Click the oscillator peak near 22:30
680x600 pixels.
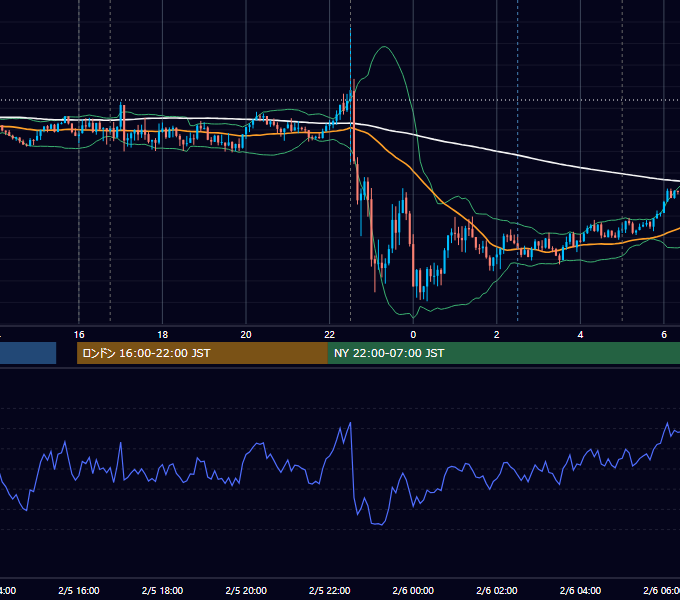click(350, 423)
